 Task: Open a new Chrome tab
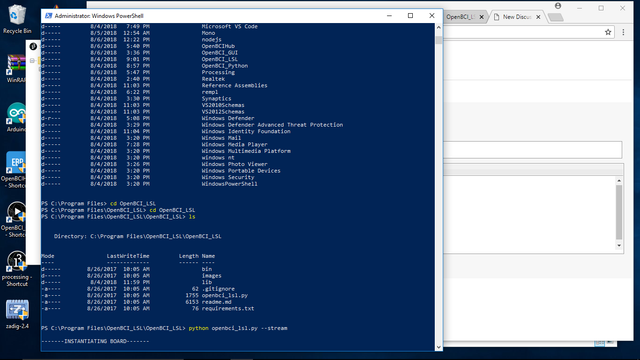556,17
